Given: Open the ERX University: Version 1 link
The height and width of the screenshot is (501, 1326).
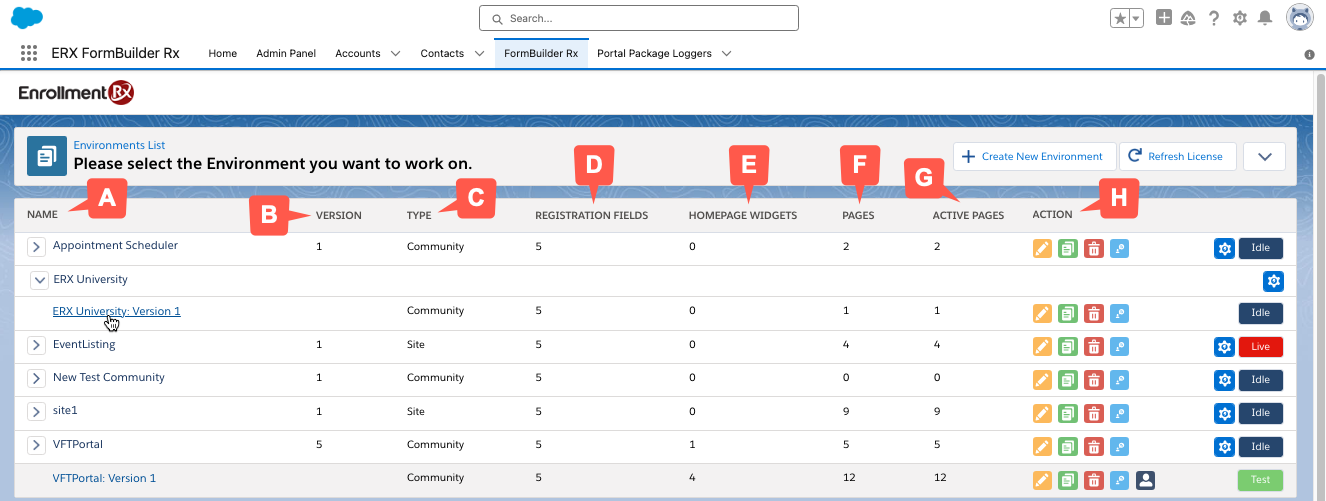Looking at the screenshot, I should (116, 311).
